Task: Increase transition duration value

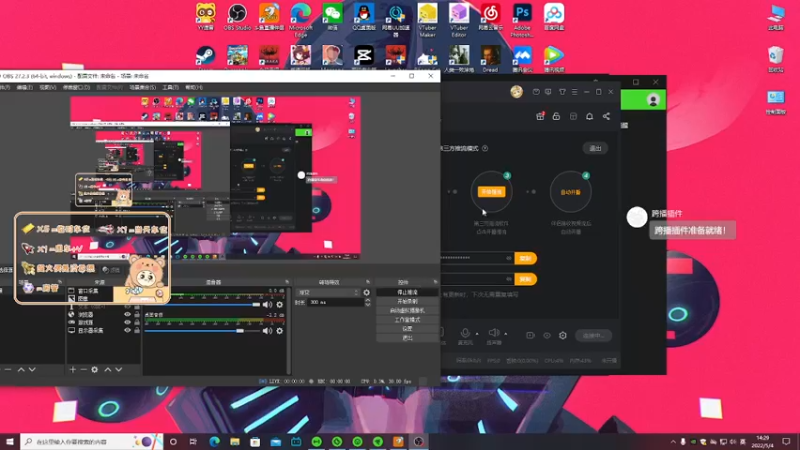Action: 367,300
